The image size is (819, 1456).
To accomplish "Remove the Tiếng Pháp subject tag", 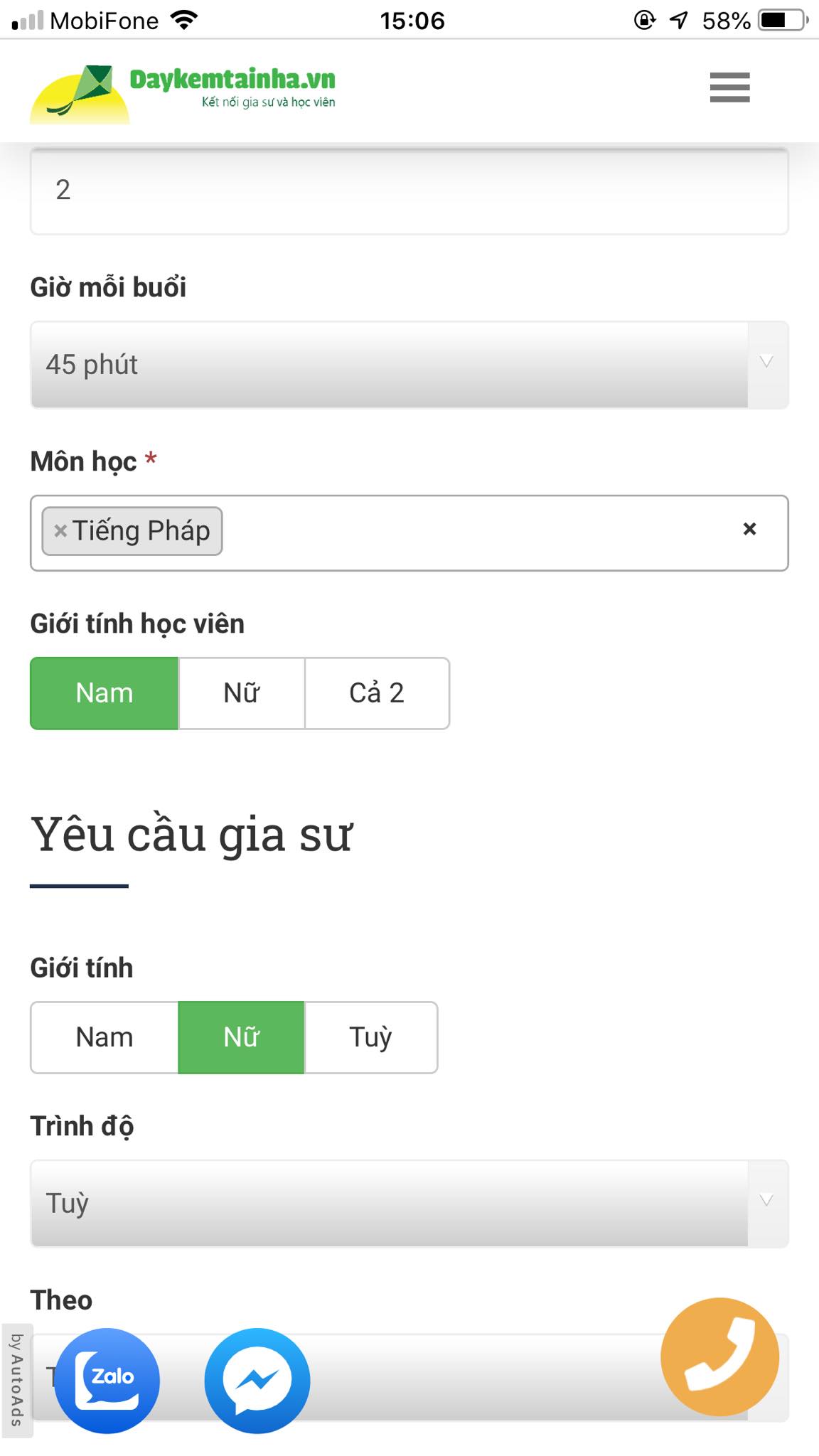I will click(x=60, y=530).
